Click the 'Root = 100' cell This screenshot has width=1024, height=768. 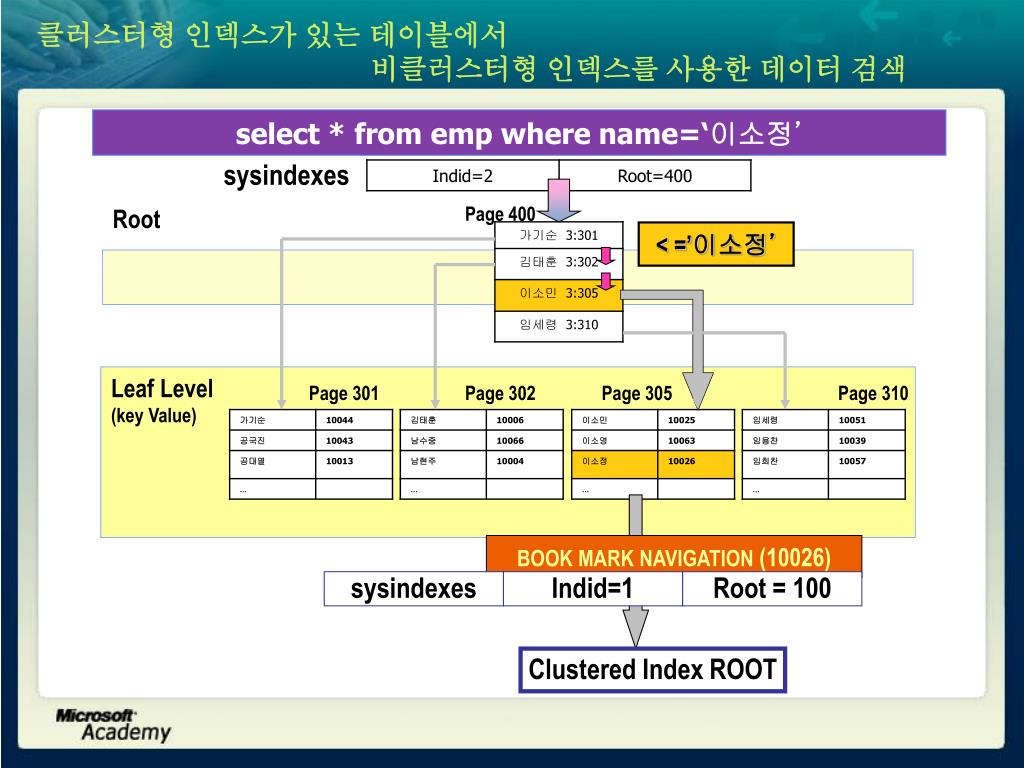click(x=772, y=588)
